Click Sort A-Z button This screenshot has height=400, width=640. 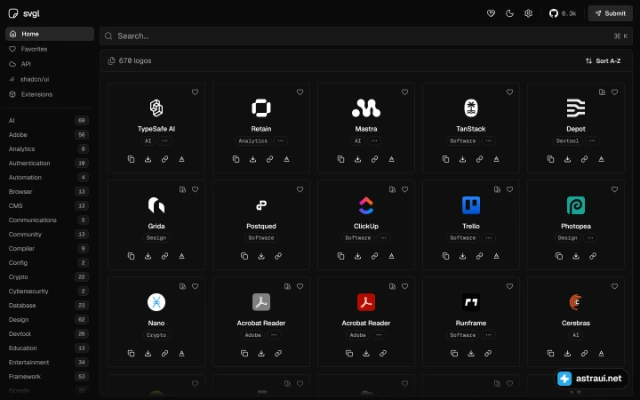point(603,61)
